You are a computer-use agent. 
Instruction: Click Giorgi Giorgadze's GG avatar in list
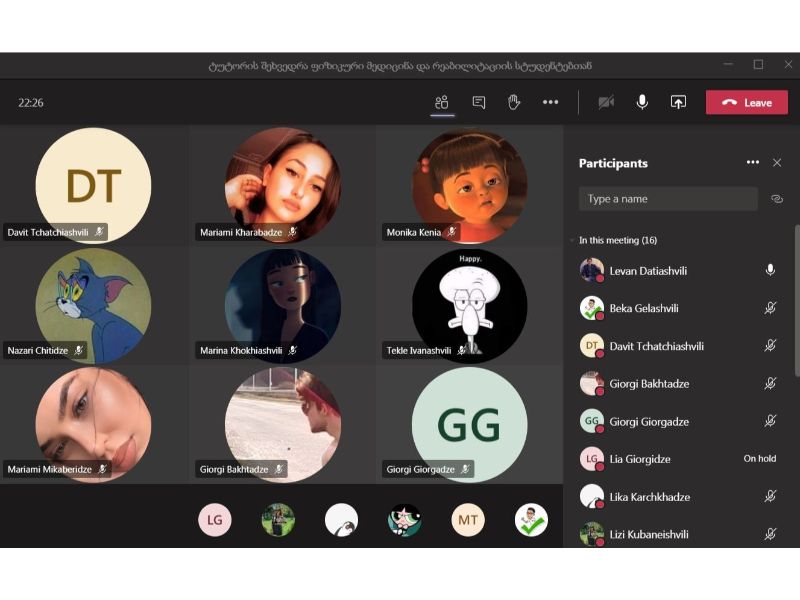tap(592, 421)
